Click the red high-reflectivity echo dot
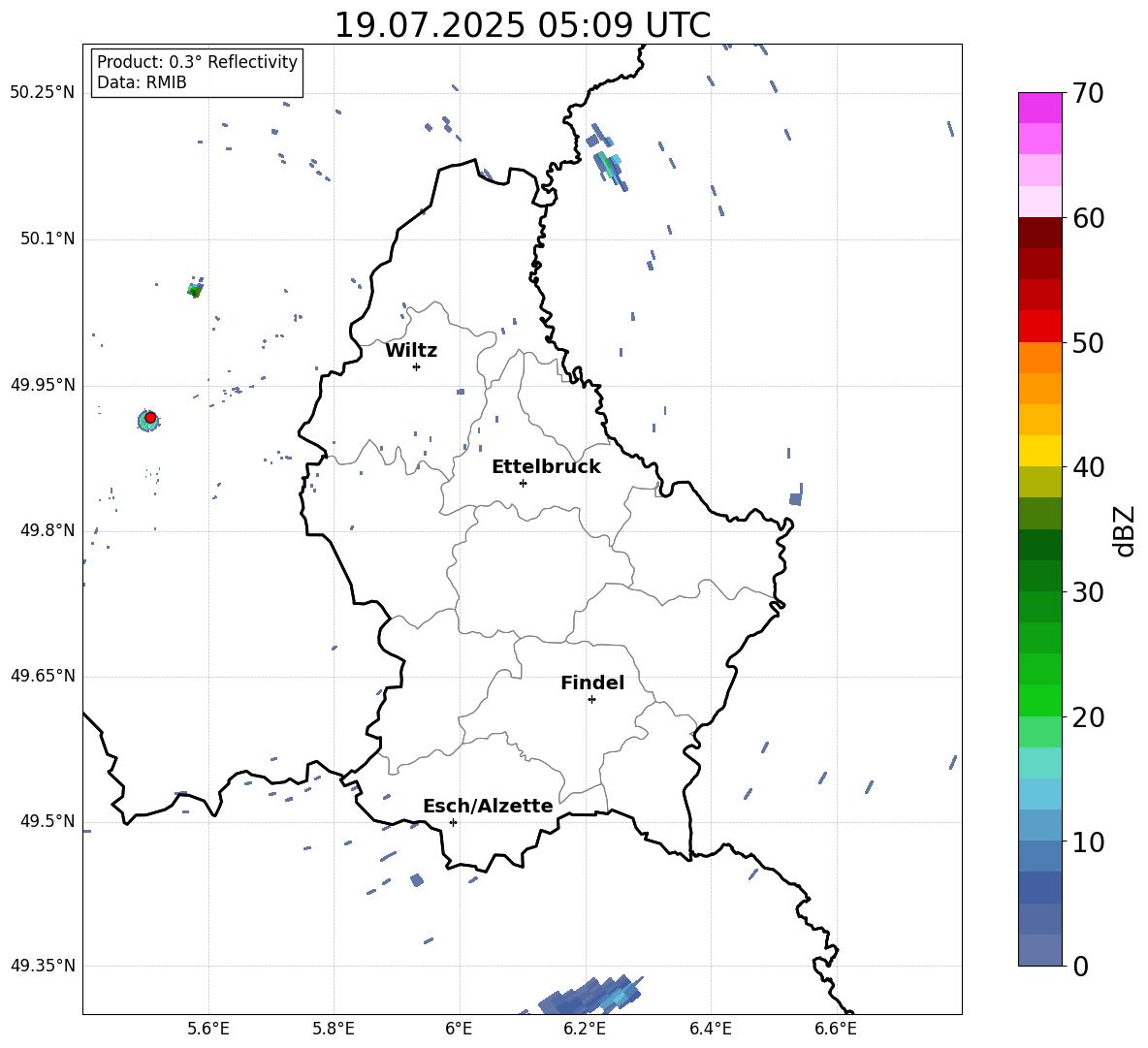 point(150,418)
